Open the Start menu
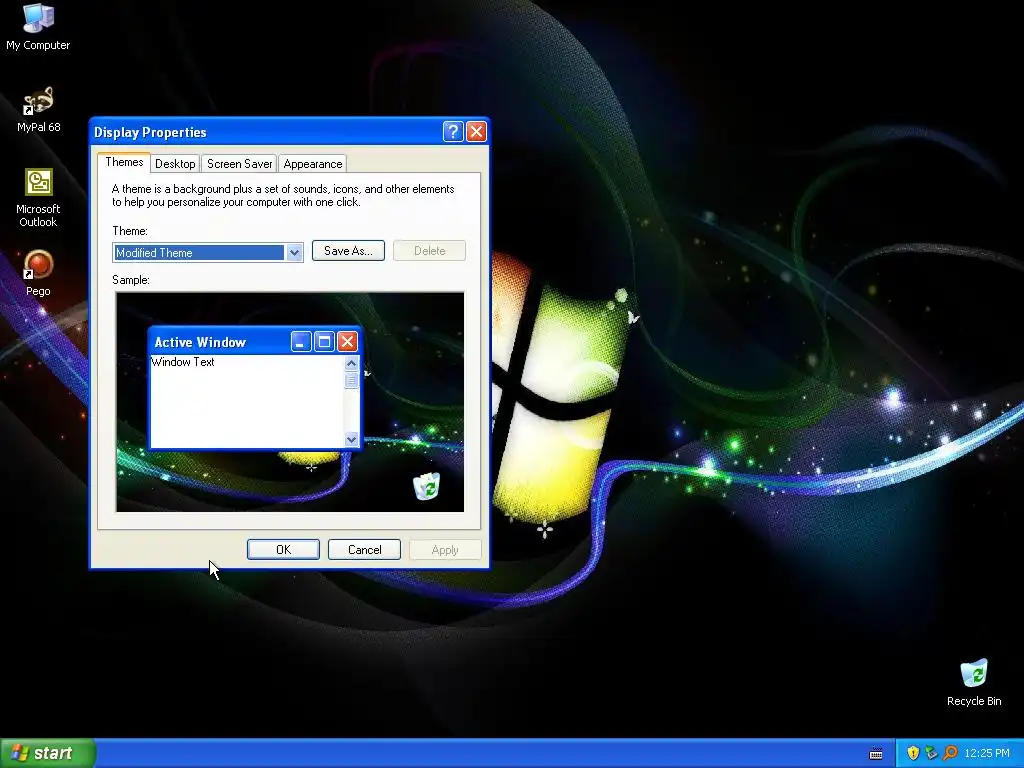Image resolution: width=1024 pixels, height=768 pixels. pos(48,753)
